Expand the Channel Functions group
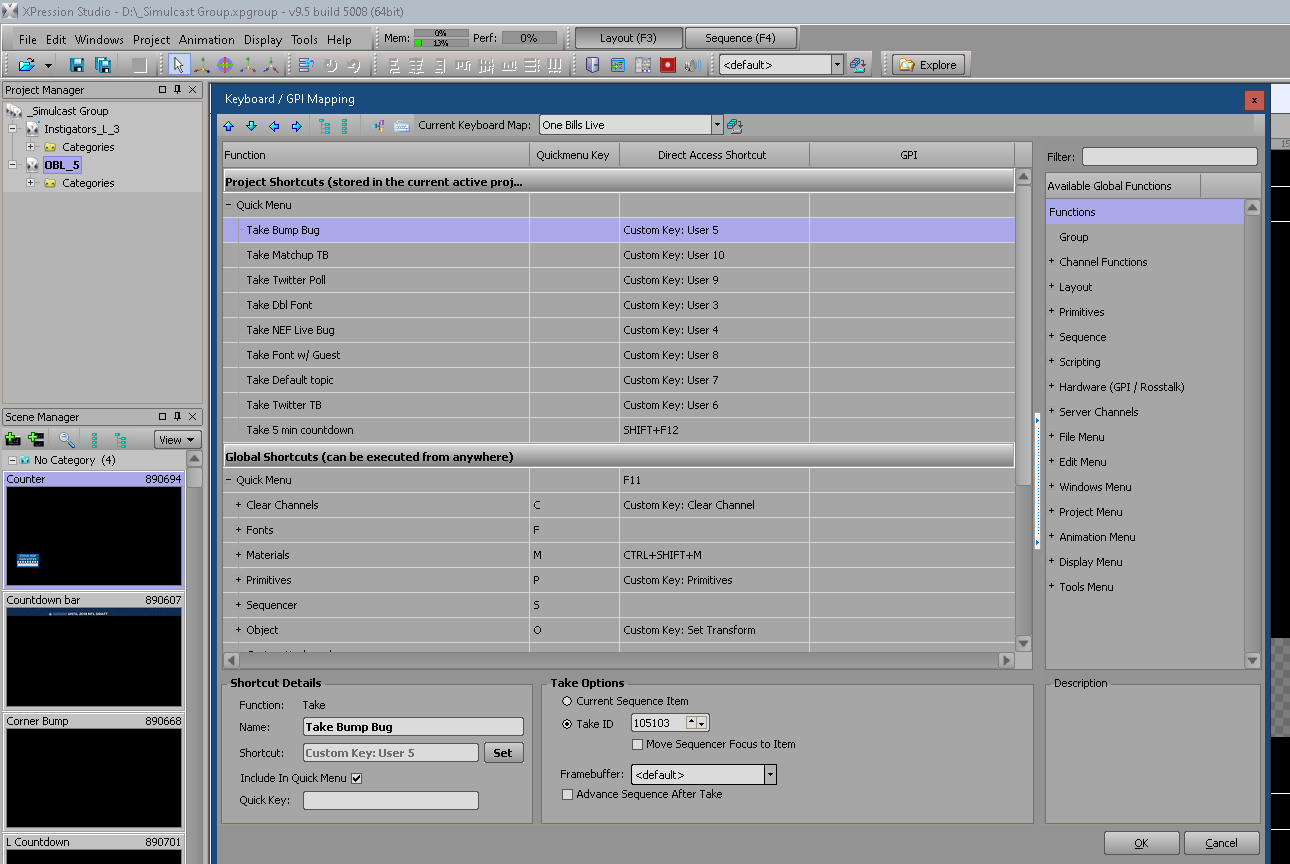 pyautogui.click(x=1052, y=262)
